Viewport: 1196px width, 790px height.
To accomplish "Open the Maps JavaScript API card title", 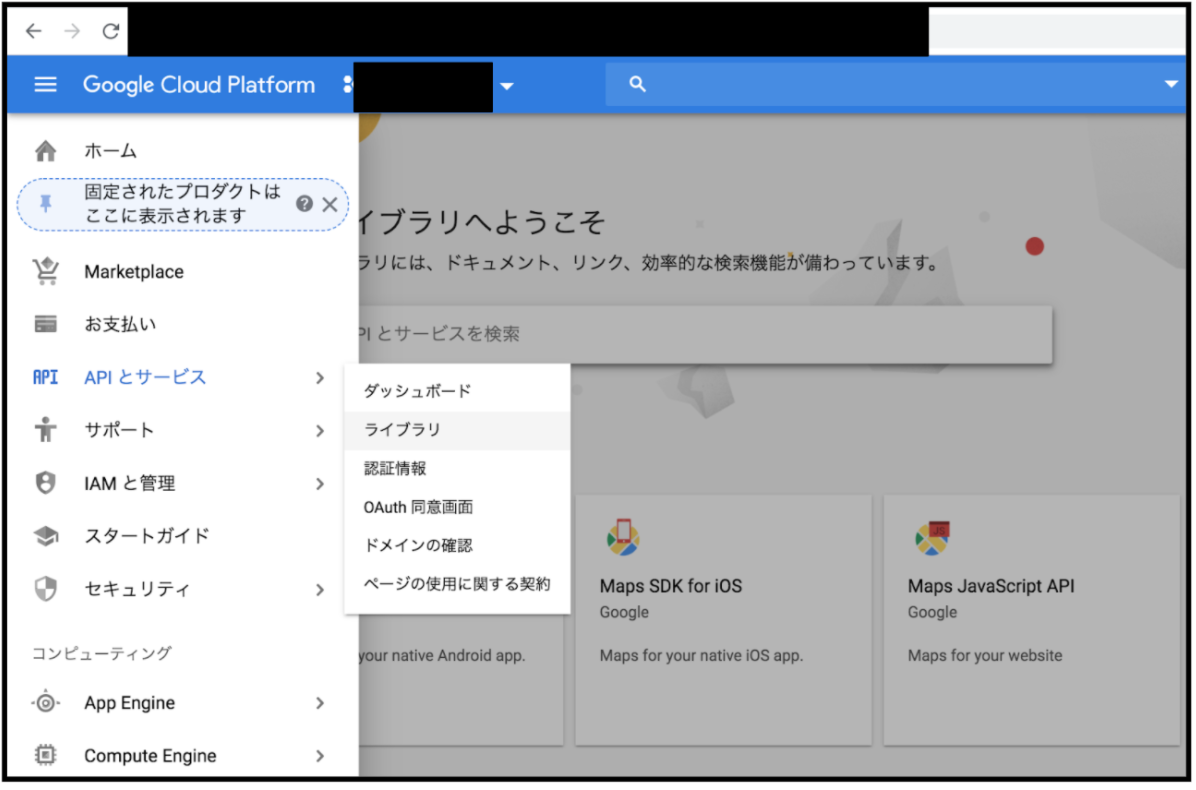I will pyautogui.click(x=992, y=587).
